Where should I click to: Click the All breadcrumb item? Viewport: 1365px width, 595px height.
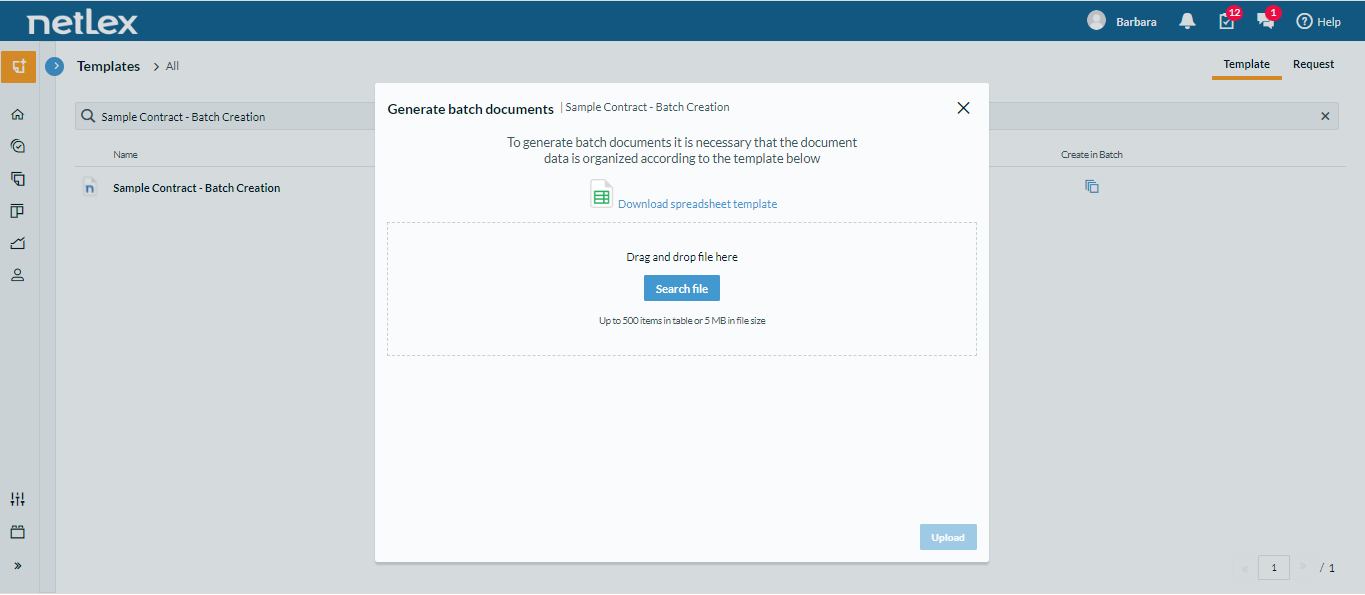(172, 66)
